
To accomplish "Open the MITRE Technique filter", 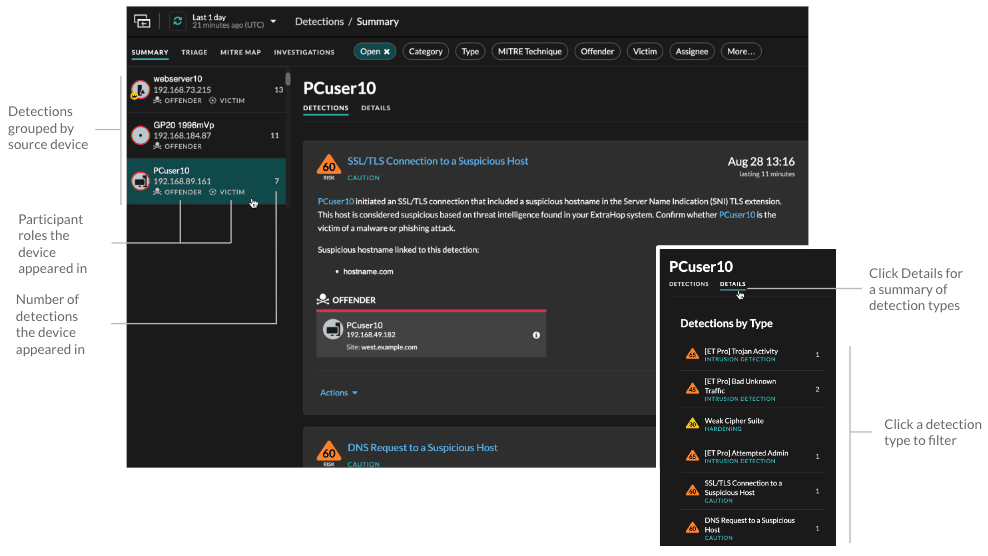I will tap(529, 52).
